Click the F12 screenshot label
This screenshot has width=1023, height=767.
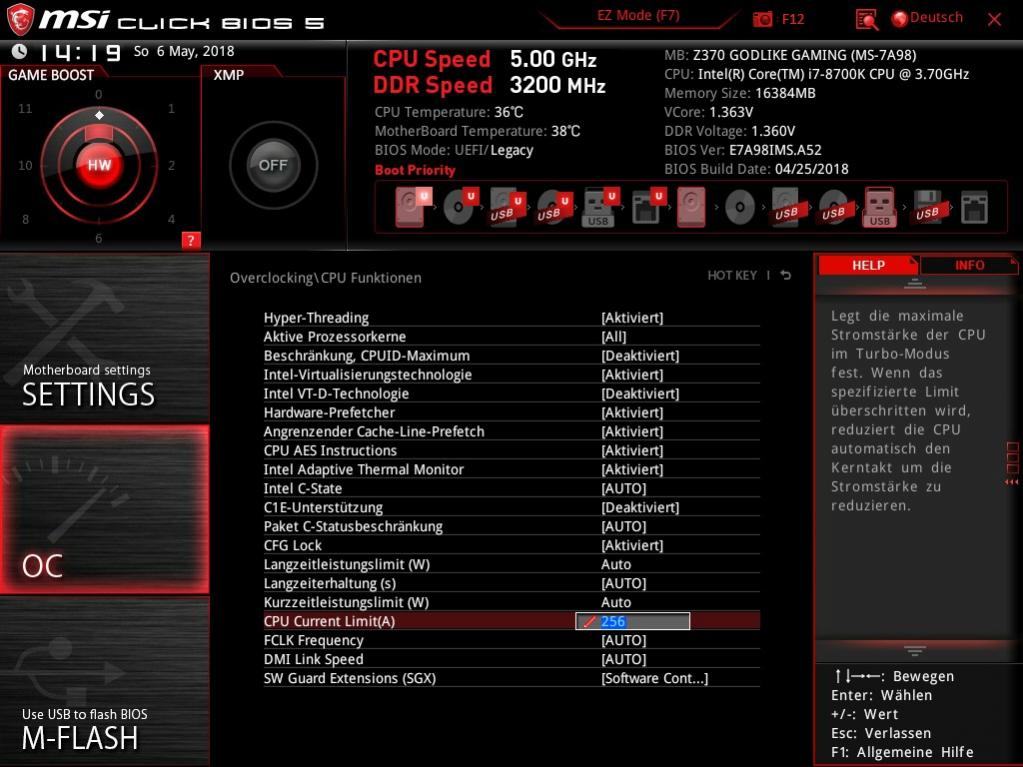pyautogui.click(x=793, y=19)
